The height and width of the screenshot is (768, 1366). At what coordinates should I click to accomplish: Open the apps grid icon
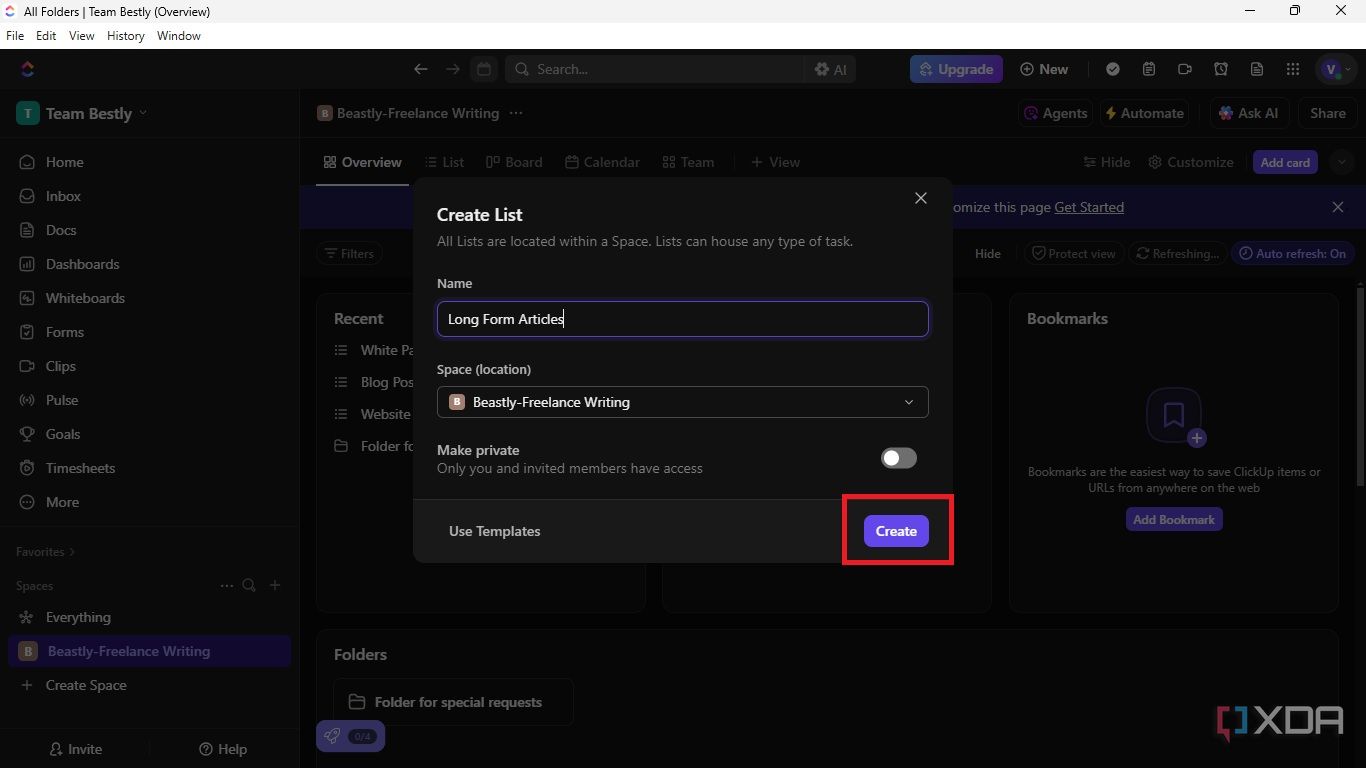click(1293, 69)
